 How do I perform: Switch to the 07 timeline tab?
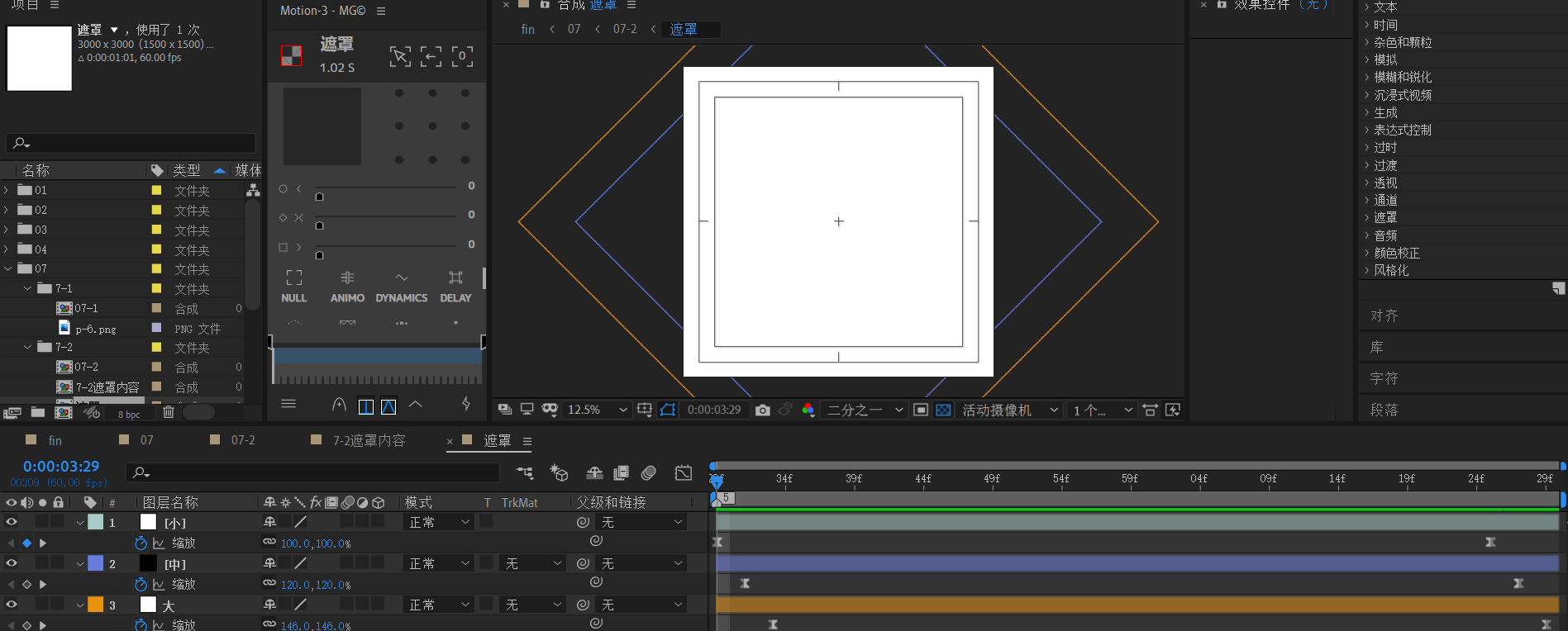[x=146, y=440]
